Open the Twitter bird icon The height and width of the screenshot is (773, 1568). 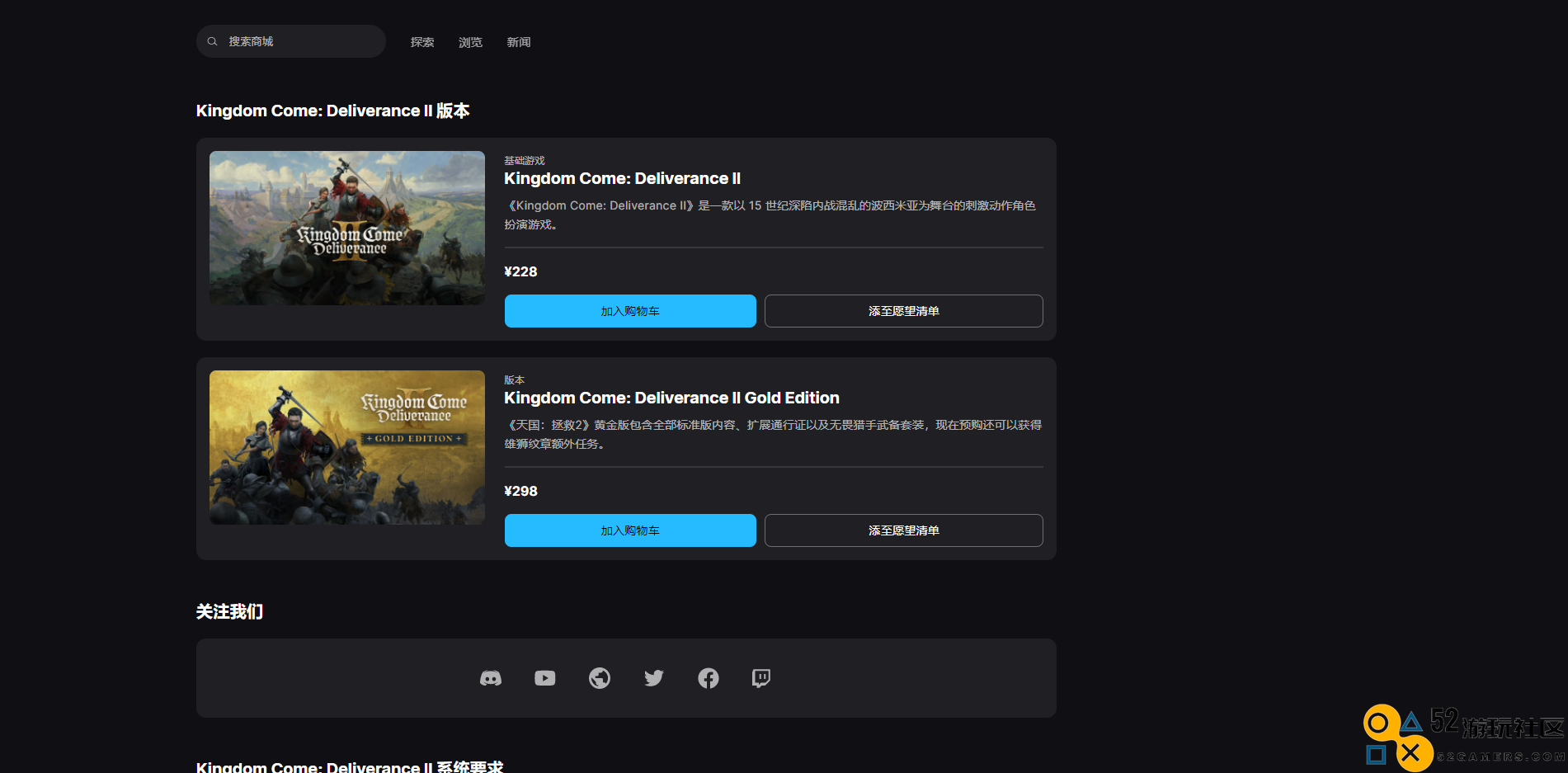[654, 678]
